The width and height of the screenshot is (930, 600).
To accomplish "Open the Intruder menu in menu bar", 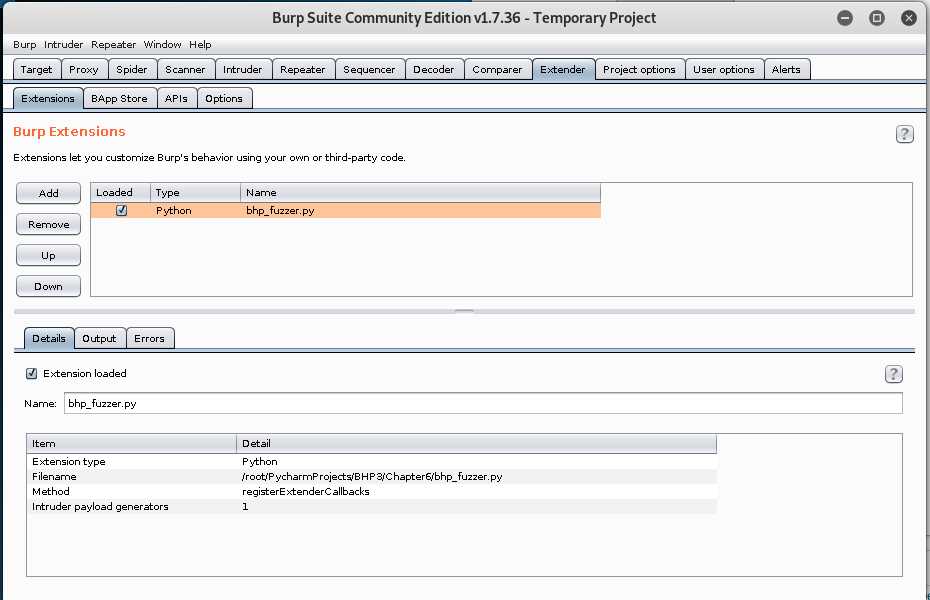I will coord(63,44).
